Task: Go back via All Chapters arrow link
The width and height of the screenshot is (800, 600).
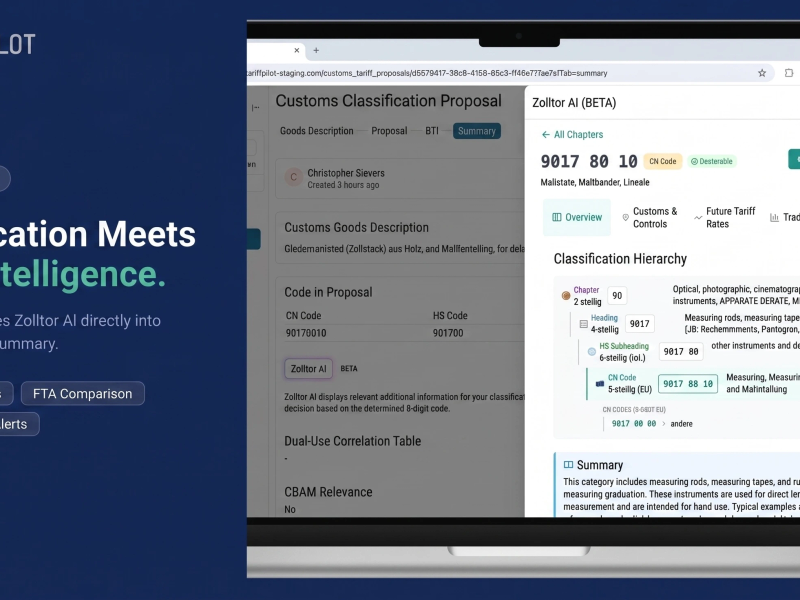Action: coord(572,135)
